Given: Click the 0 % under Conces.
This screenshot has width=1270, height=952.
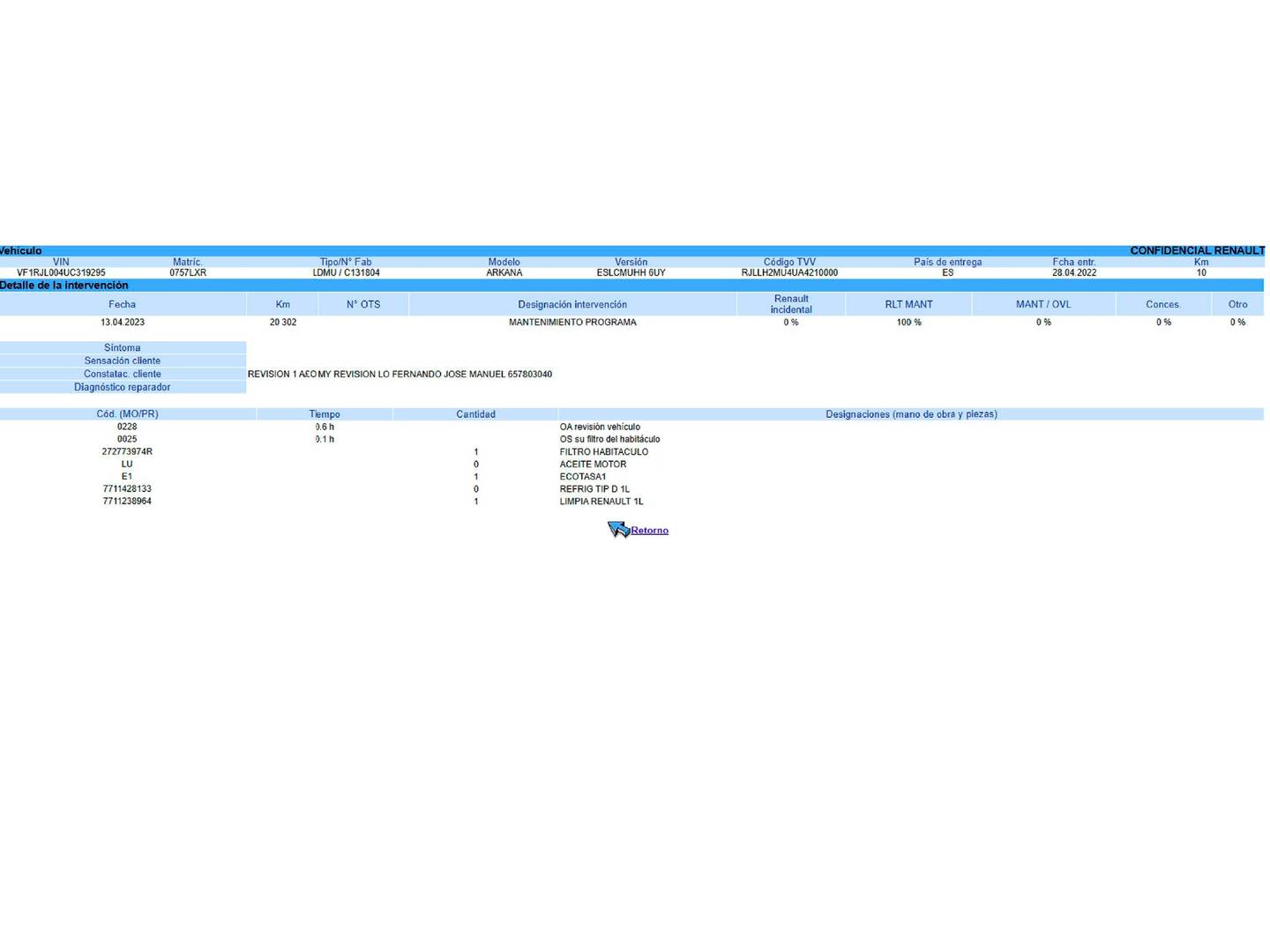Looking at the screenshot, I should point(1164,323).
